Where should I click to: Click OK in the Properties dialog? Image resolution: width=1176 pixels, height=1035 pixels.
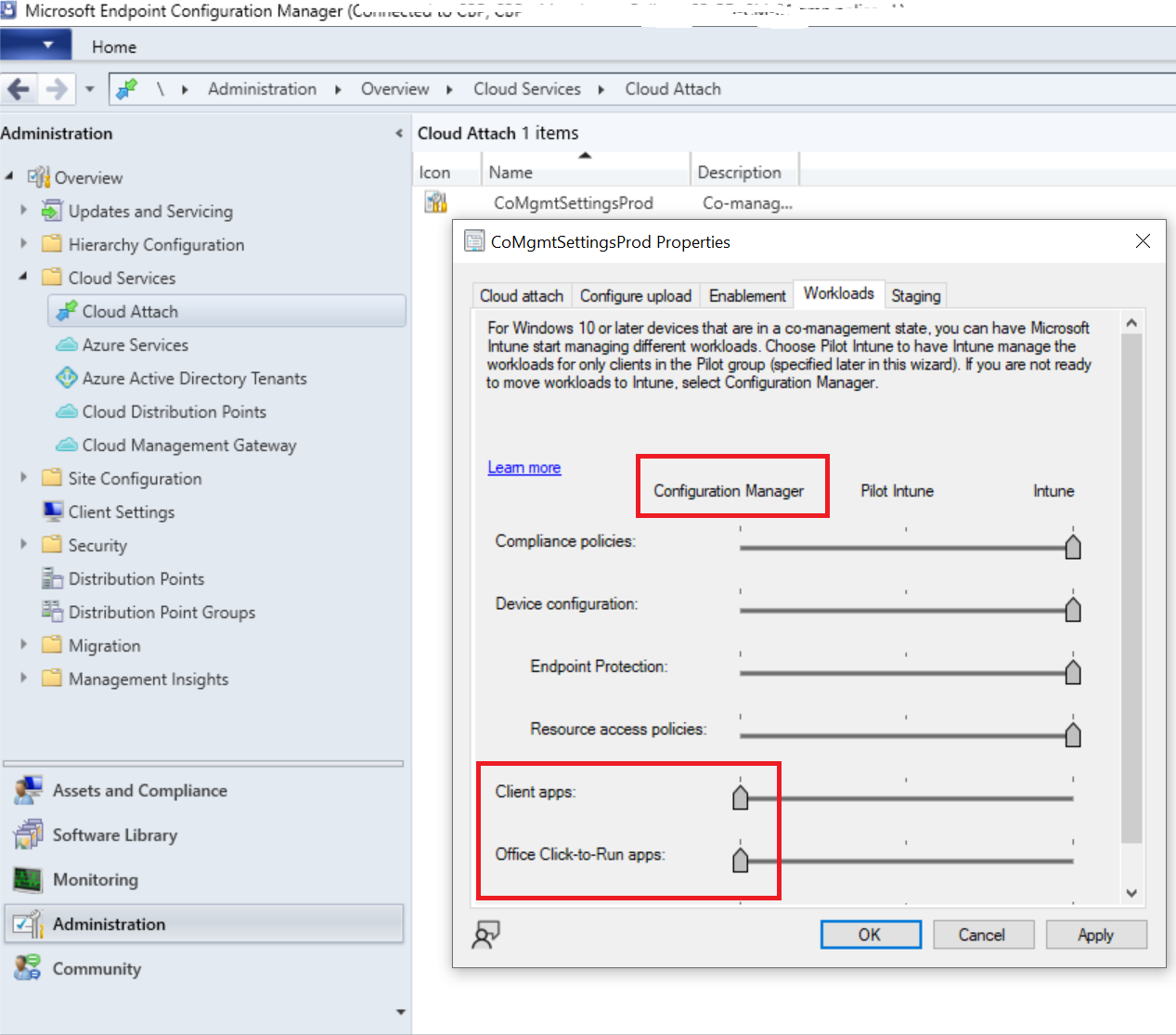[x=871, y=935]
